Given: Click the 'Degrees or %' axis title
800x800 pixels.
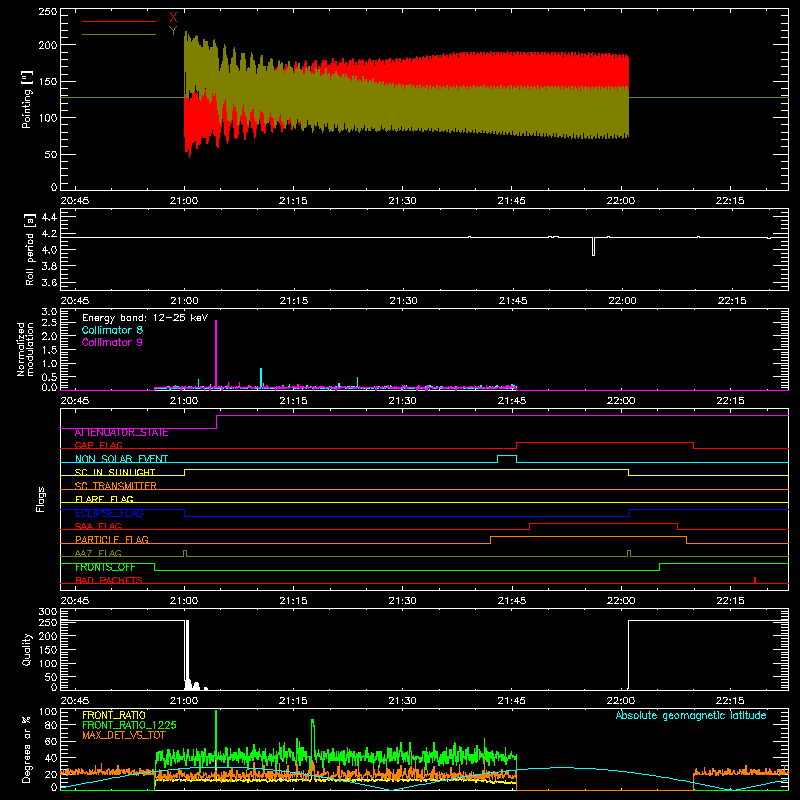Looking at the screenshot, I should tap(27, 749).
